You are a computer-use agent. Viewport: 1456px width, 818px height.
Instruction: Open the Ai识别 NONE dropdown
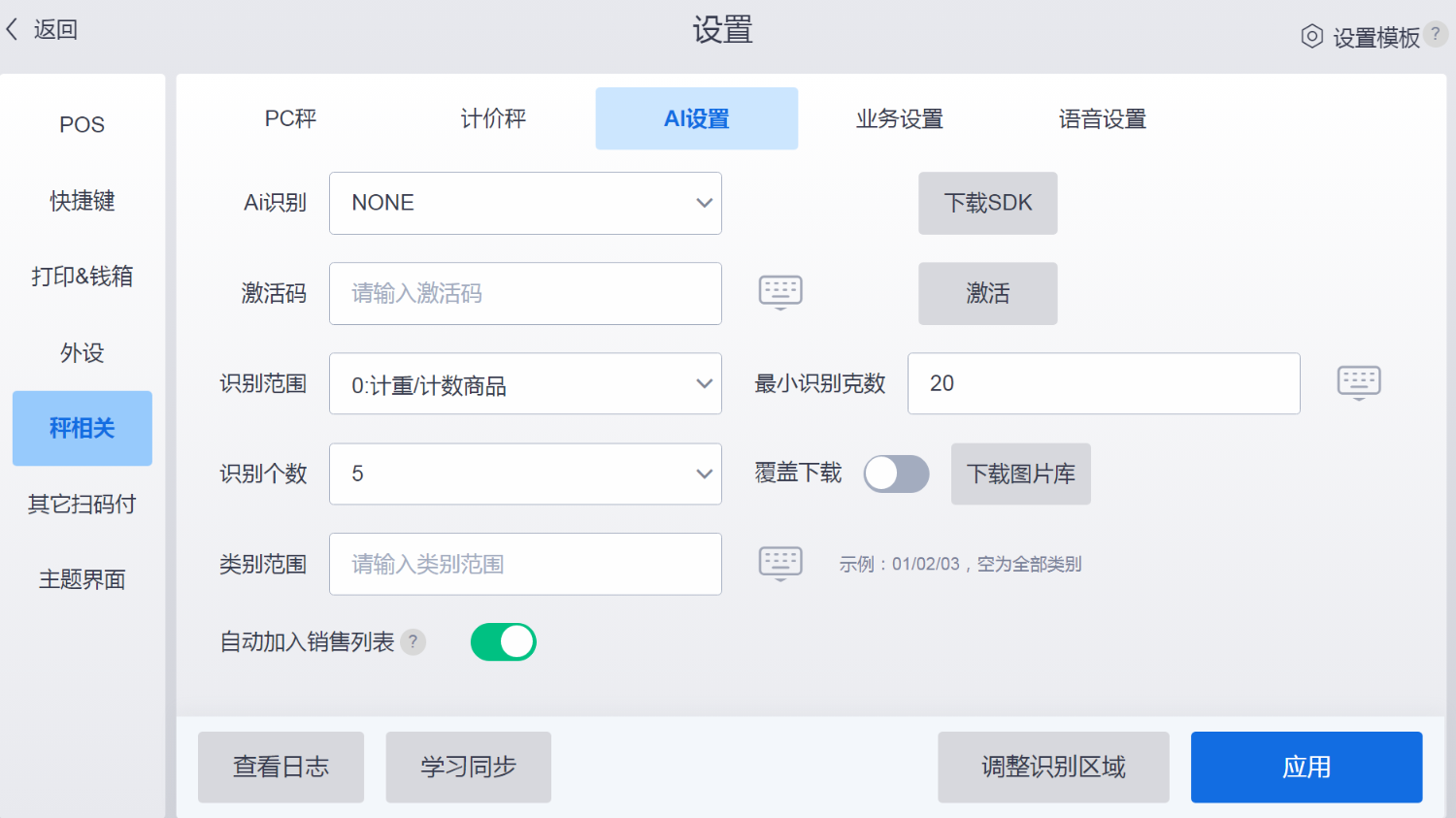click(x=525, y=203)
